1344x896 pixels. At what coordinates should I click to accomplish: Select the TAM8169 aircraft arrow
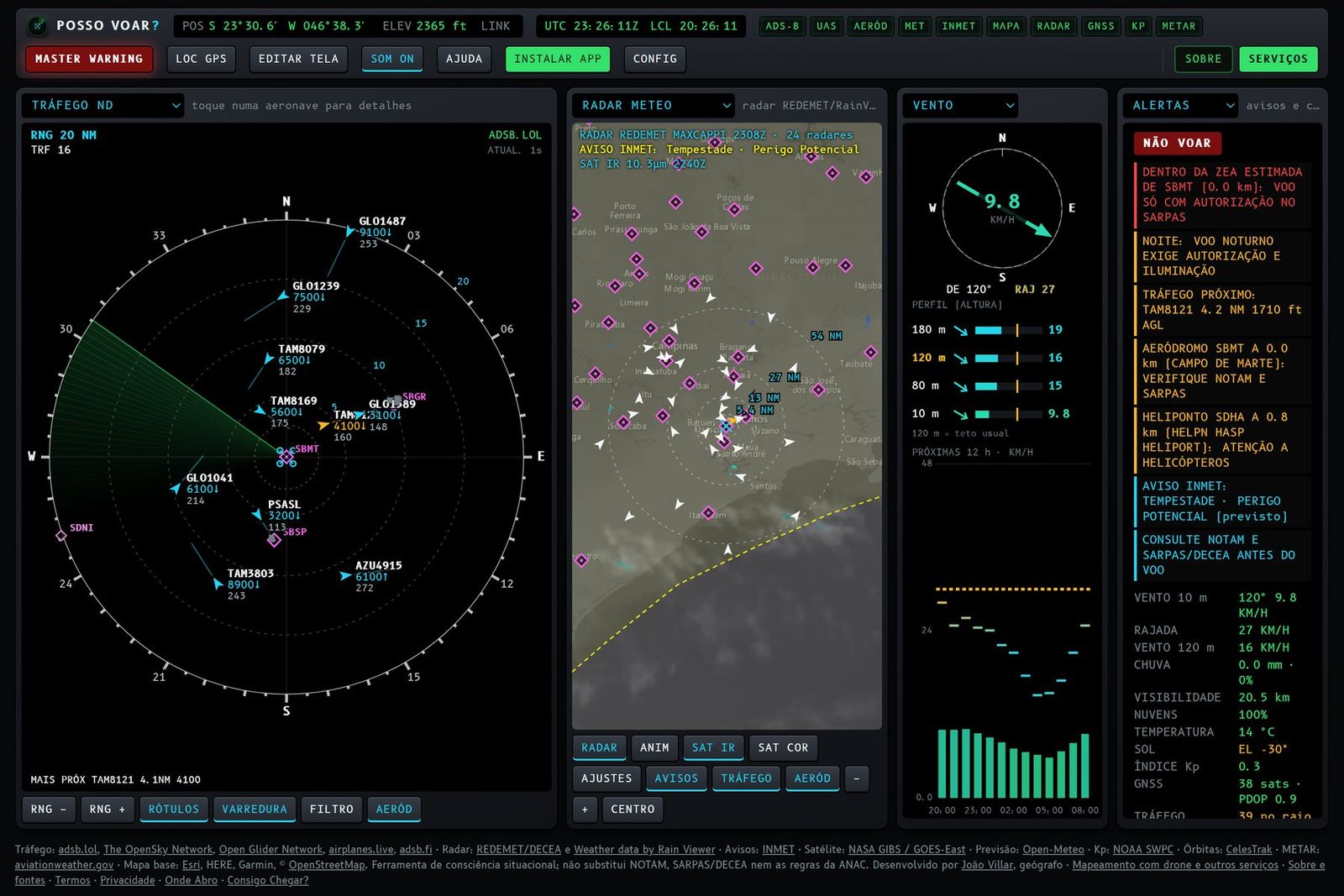260,411
